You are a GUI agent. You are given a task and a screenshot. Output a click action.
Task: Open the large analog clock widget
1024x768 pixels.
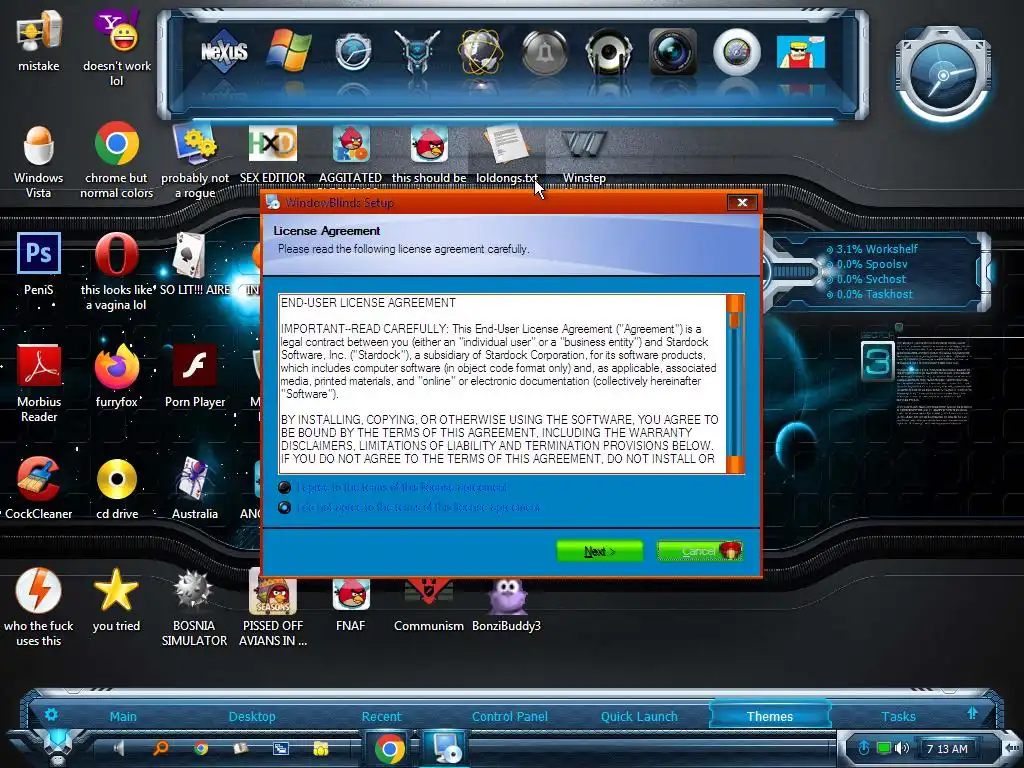pyautogui.click(x=943, y=75)
